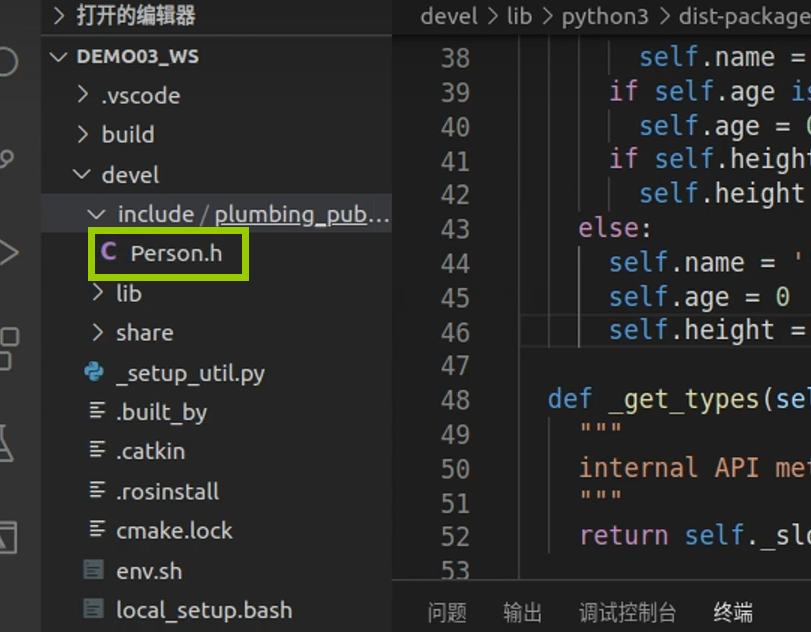
Task: Switch to the 终端 panel tab
Action: 733,612
